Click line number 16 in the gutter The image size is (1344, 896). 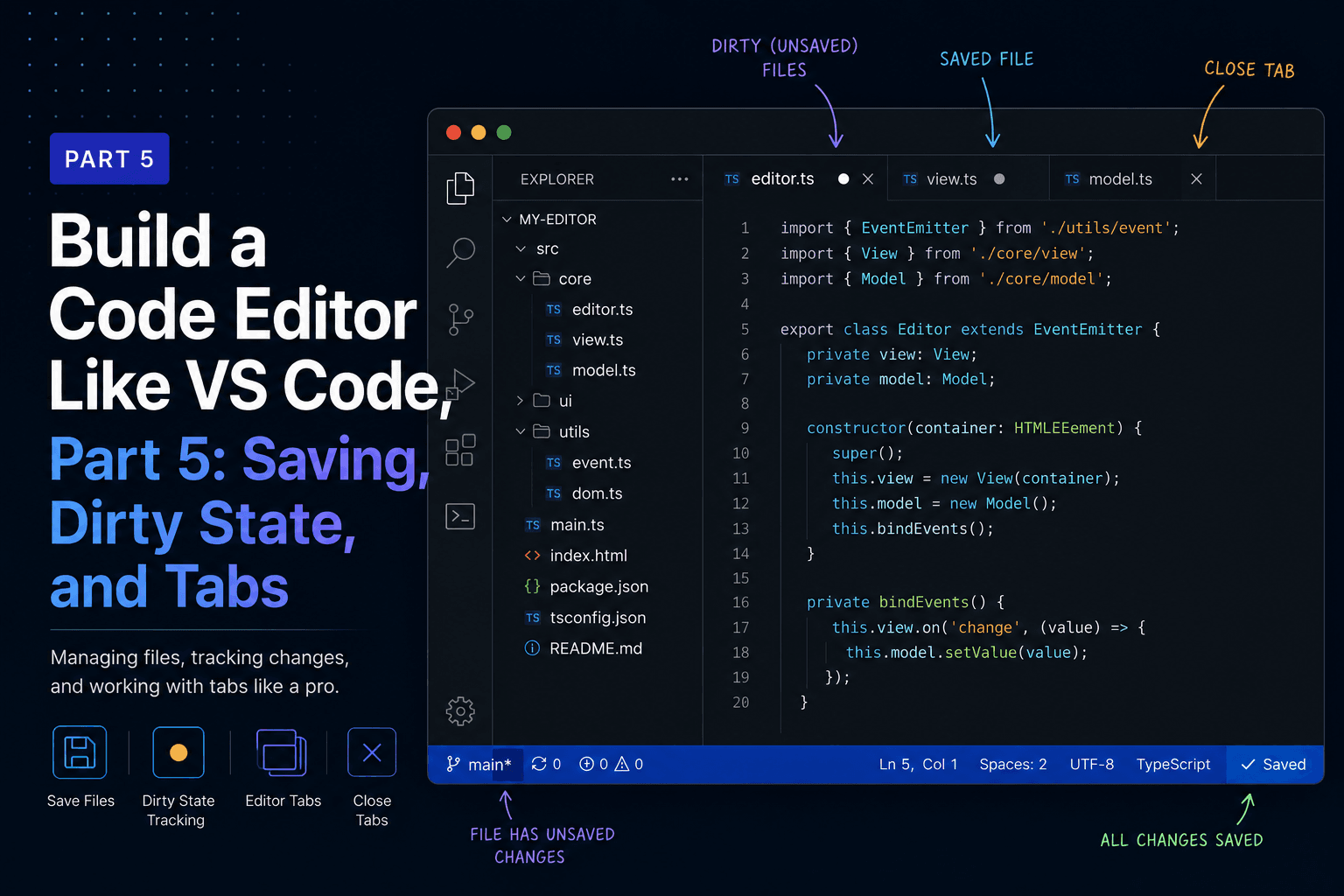click(x=740, y=602)
